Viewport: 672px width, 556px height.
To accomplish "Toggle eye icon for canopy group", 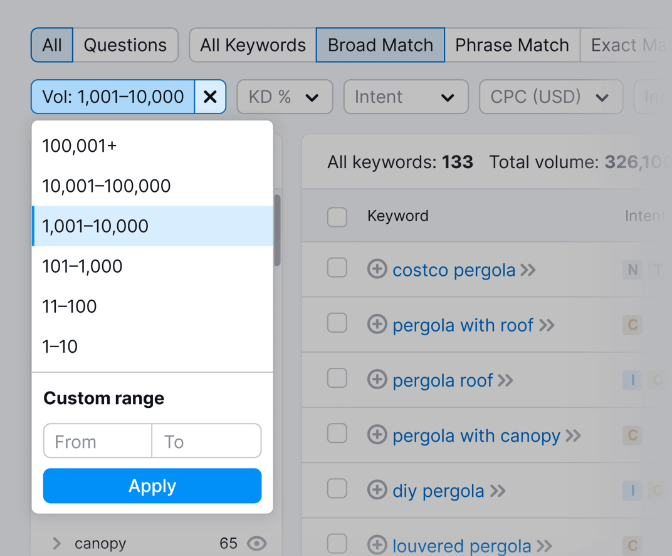I will (x=257, y=543).
